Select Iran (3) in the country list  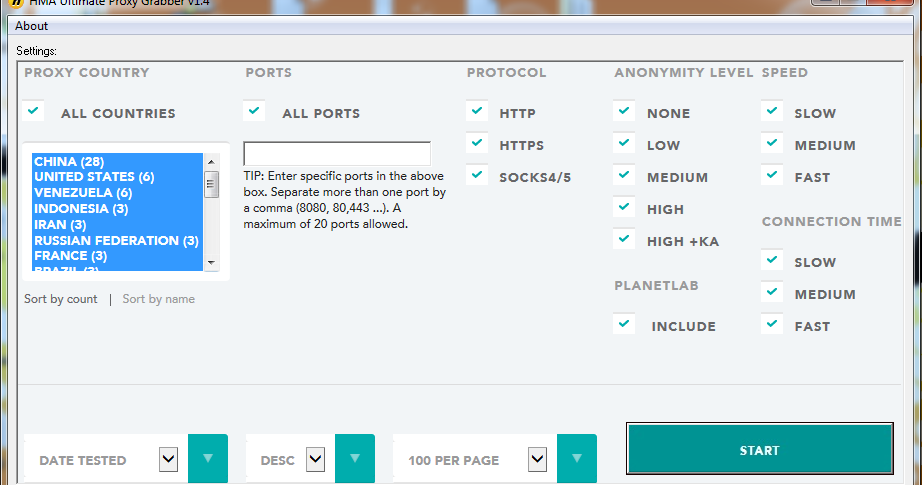click(118, 225)
